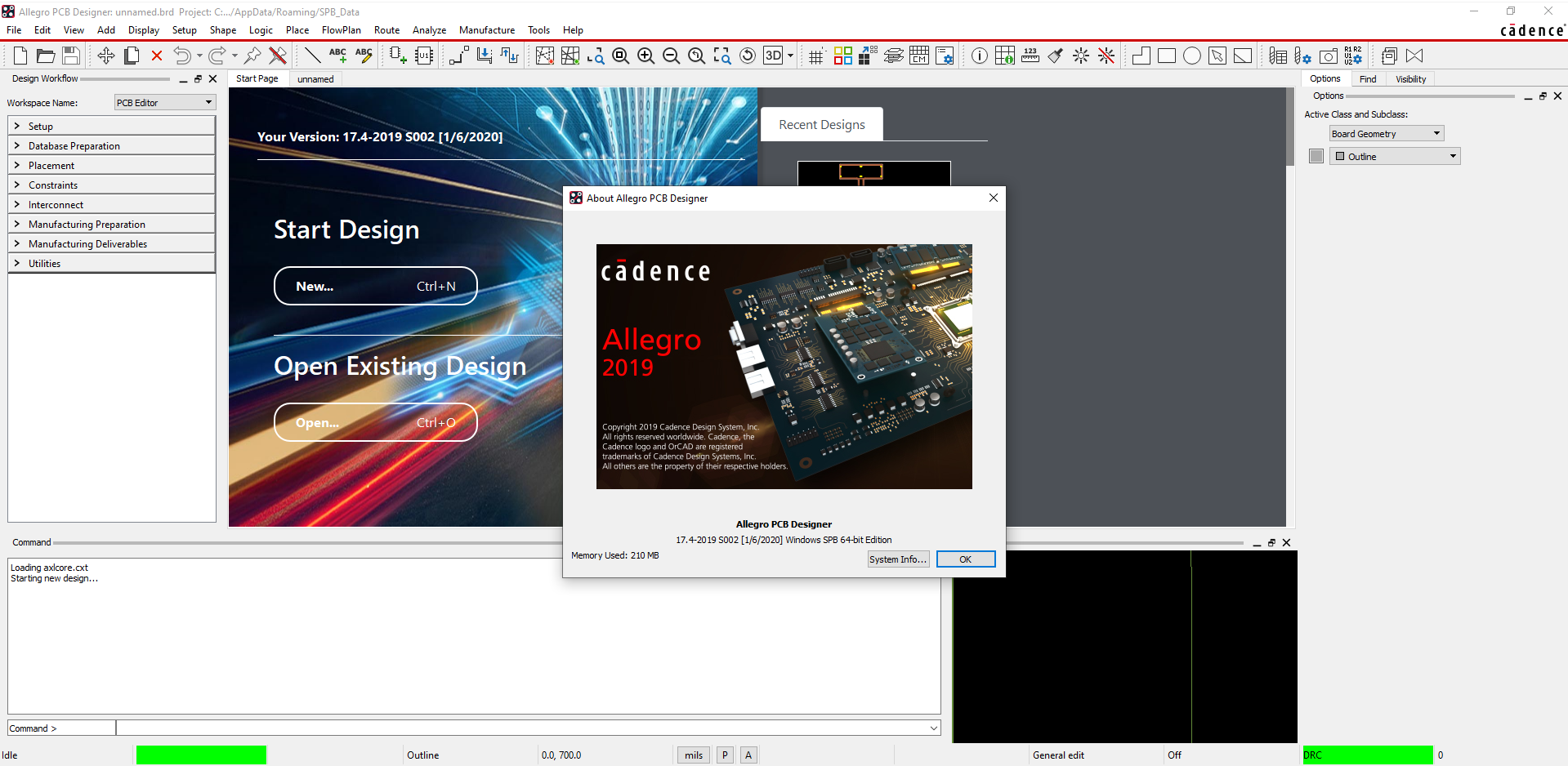Toggle the grid display icon

pyautogui.click(x=815, y=56)
